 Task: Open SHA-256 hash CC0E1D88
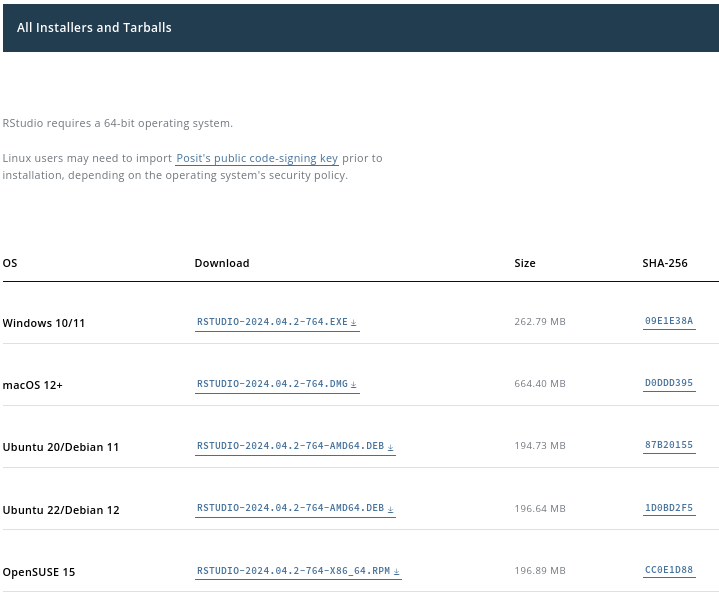[x=669, y=570]
